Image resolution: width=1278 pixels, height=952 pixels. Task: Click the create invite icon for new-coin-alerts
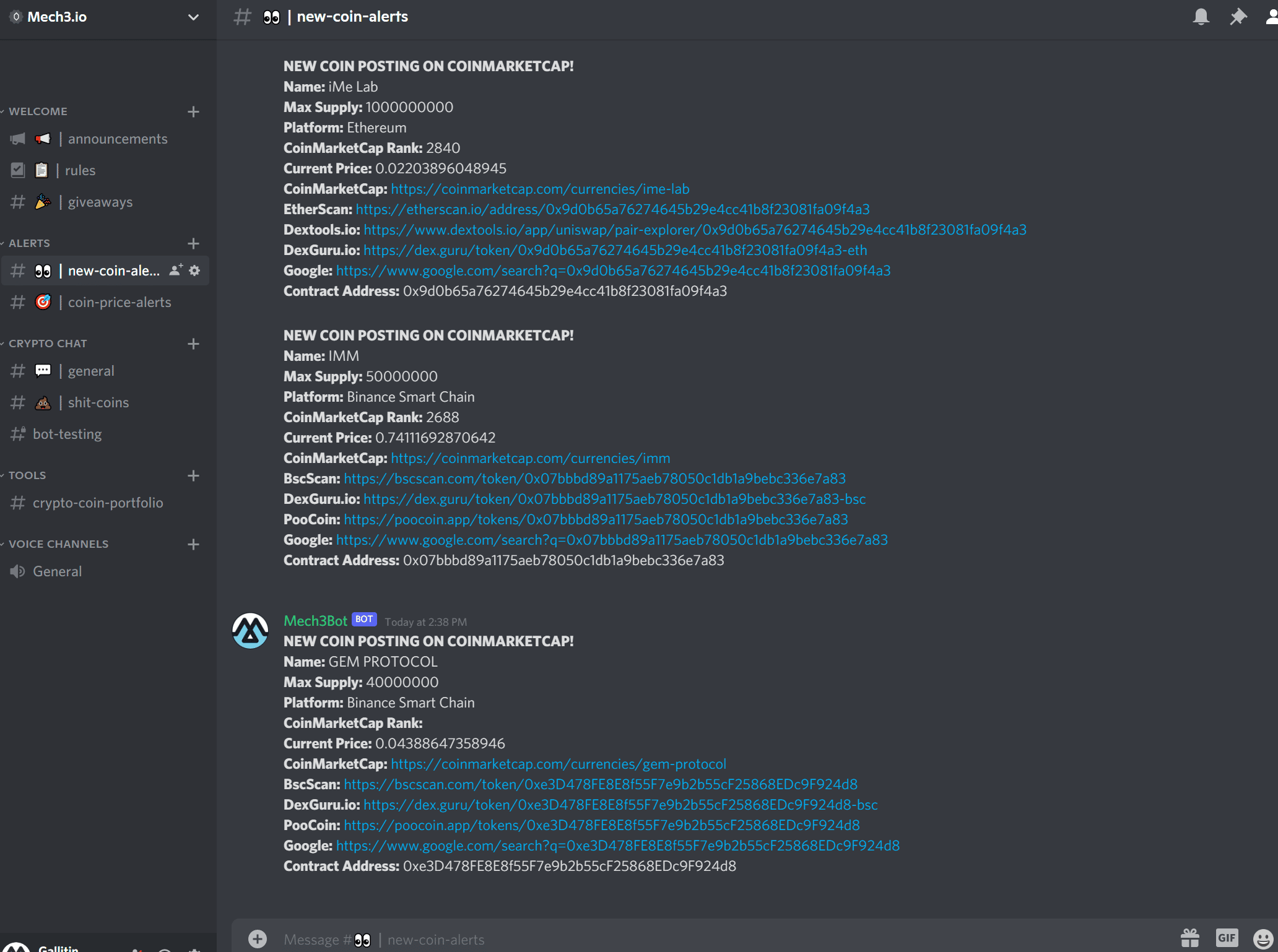point(176,270)
